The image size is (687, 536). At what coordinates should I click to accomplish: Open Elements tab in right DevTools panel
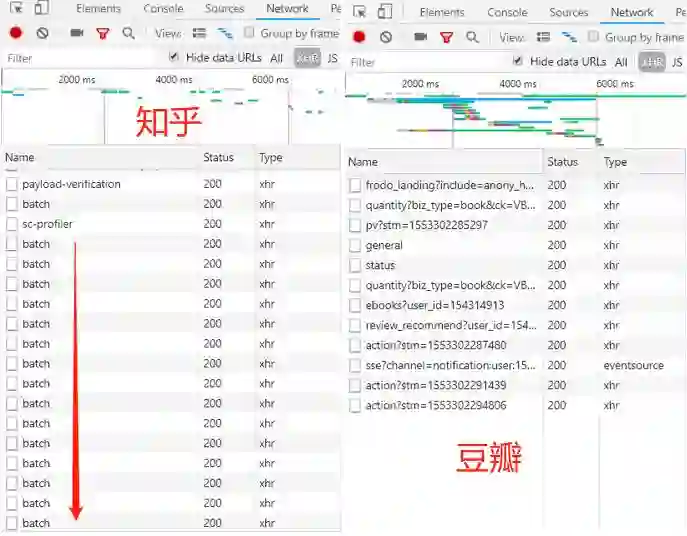tap(442, 12)
